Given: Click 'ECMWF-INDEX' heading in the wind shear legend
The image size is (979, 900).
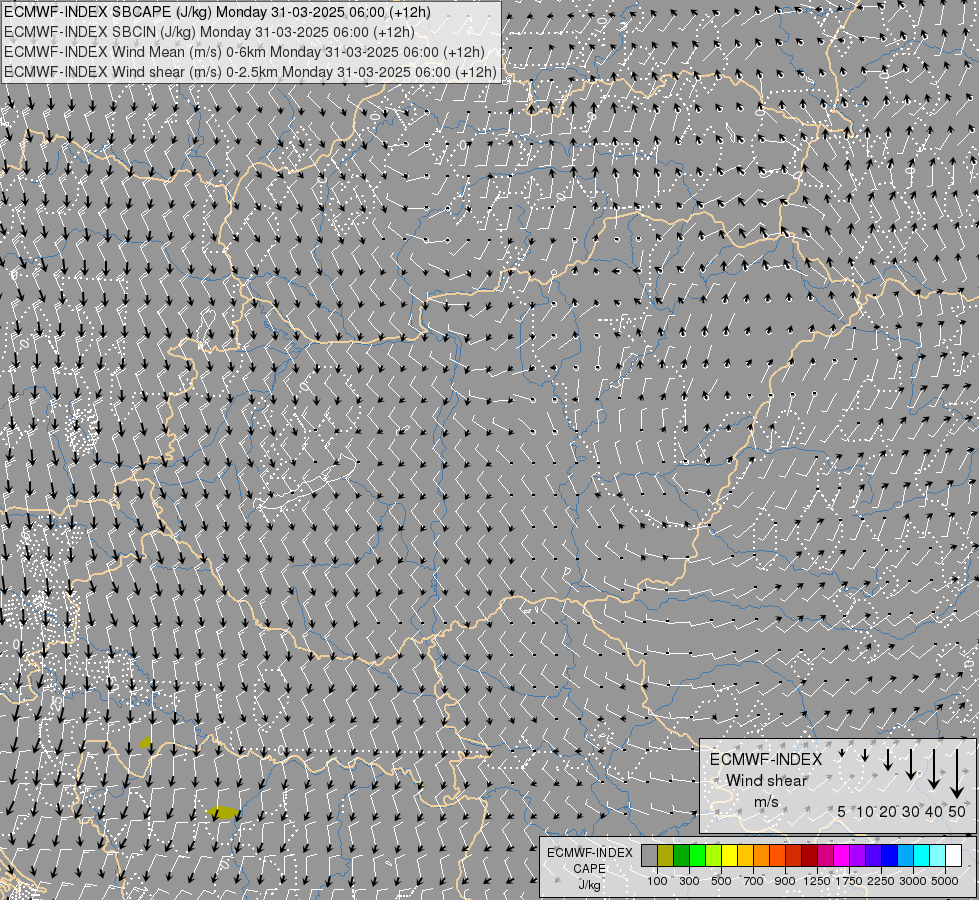Looking at the screenshot, I should coord(766,759).
